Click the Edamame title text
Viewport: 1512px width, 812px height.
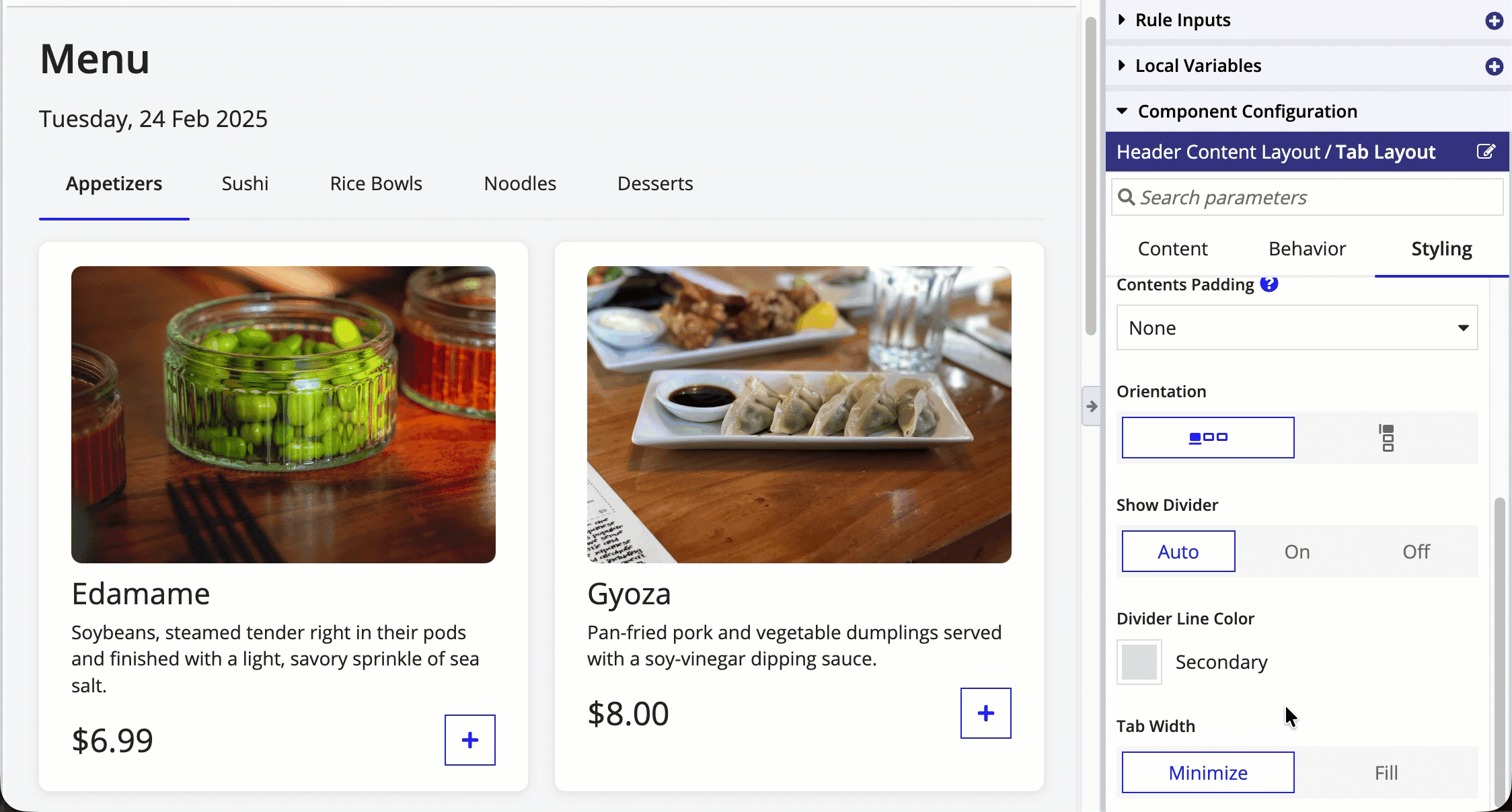(141, 594)
